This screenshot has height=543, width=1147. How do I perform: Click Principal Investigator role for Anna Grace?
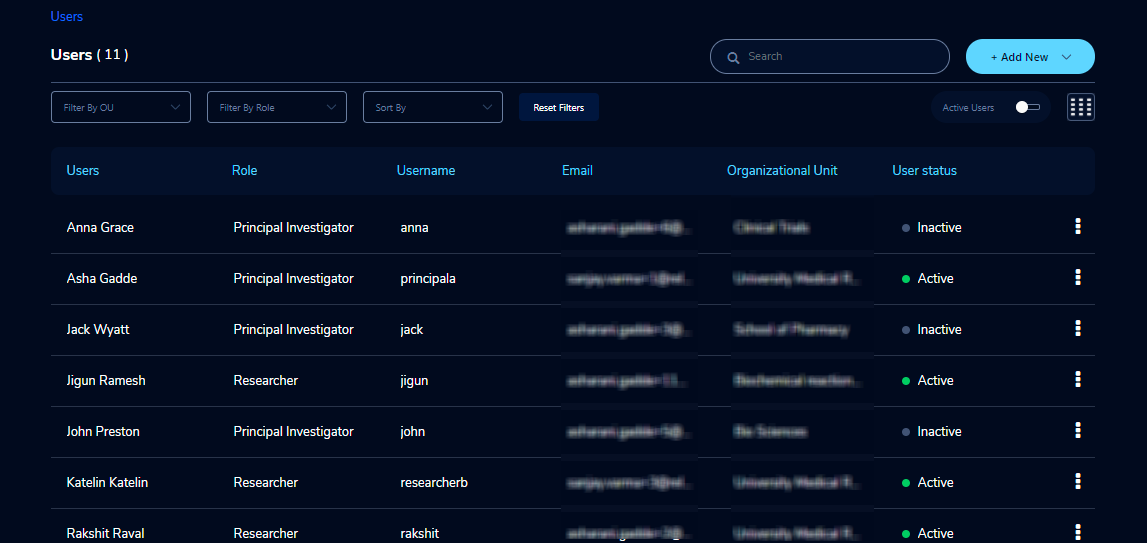coord(293,228)
